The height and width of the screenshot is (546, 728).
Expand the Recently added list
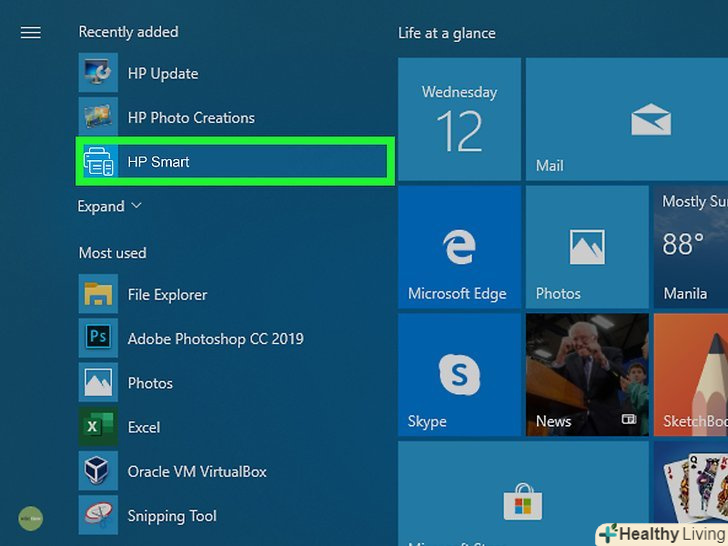[x=110, y=206]
